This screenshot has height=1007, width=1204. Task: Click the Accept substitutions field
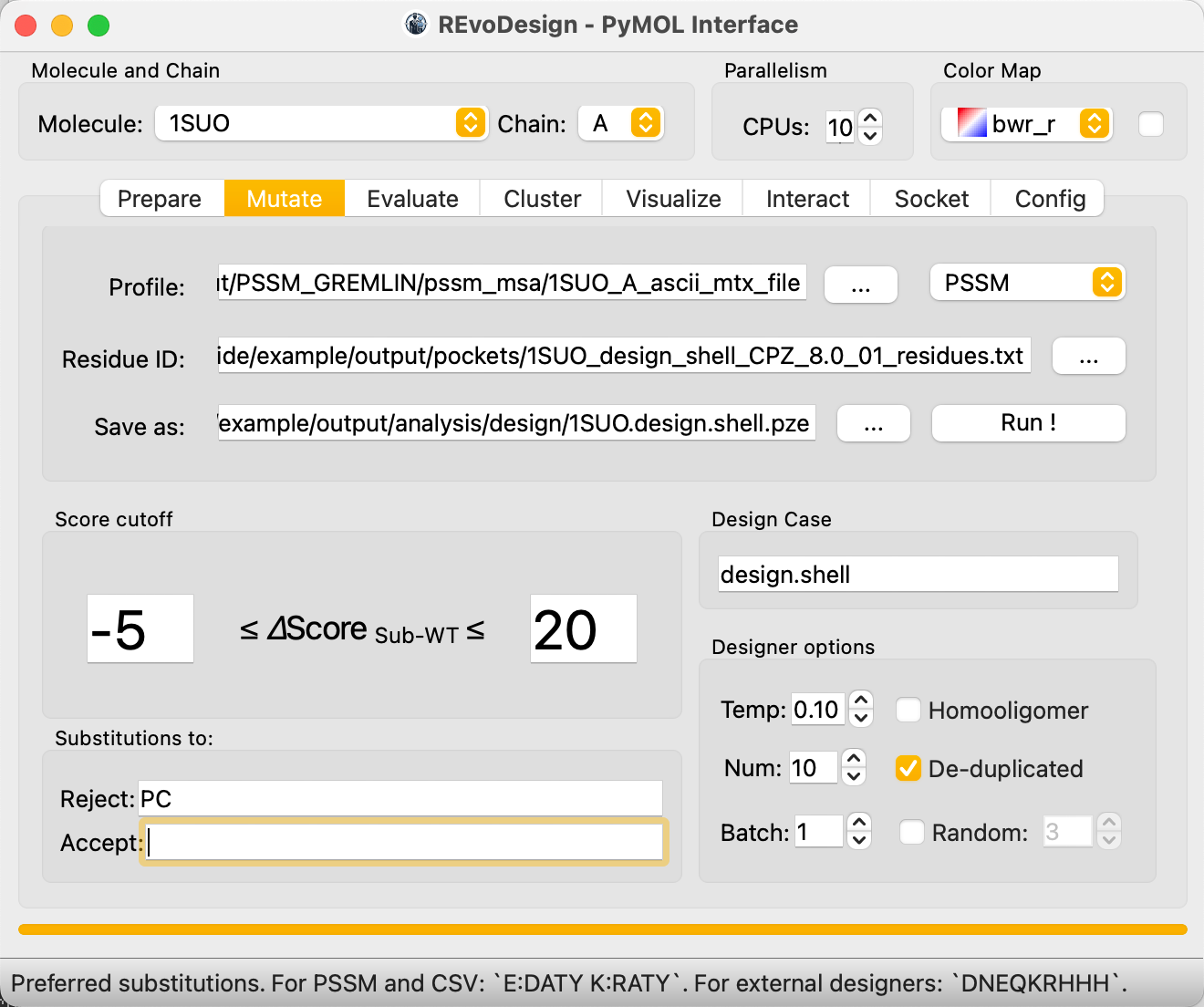coord(404,842)
